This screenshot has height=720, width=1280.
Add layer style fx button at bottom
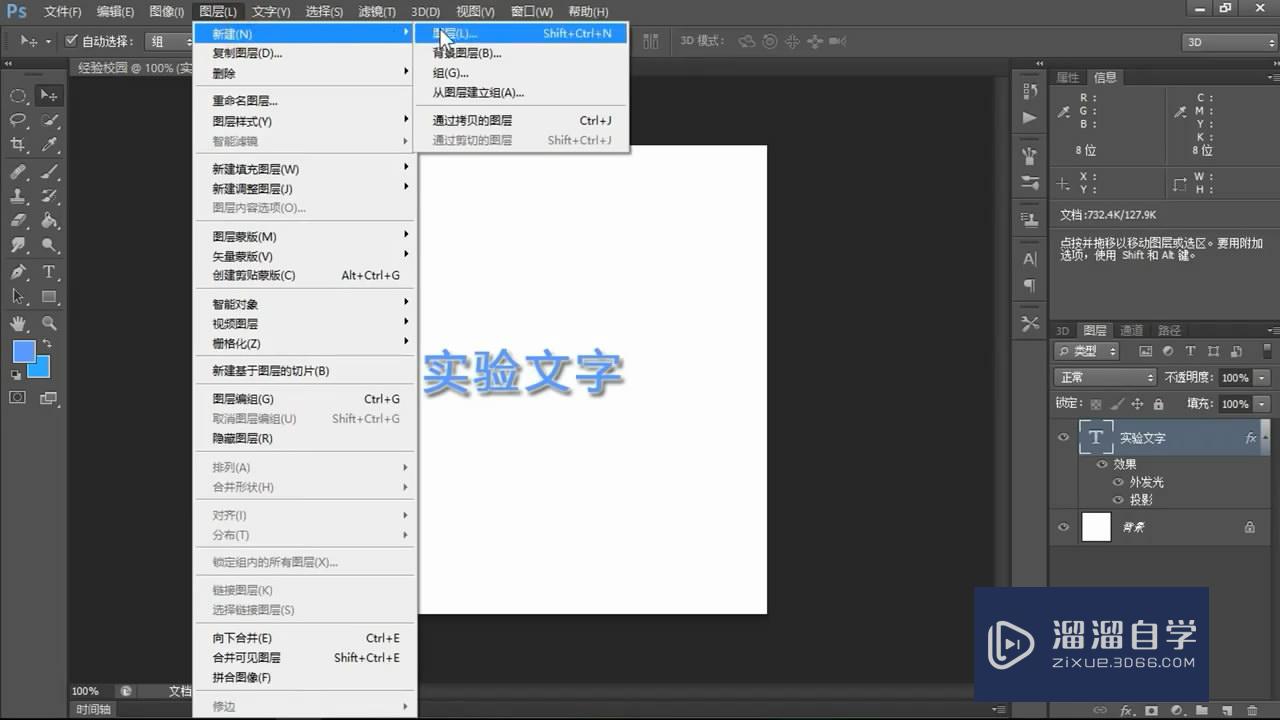click(1126, 710)
